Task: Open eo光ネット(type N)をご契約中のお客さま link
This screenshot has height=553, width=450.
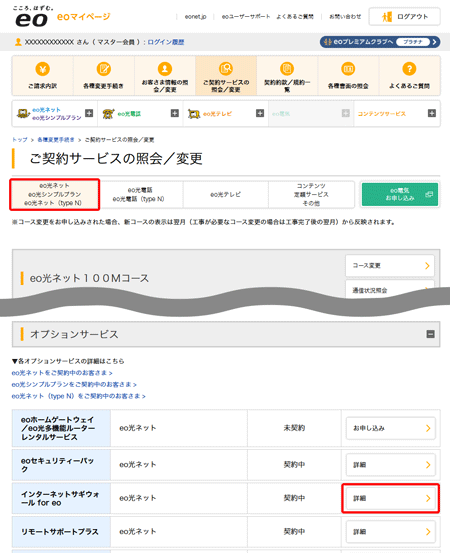Action: 78,396
